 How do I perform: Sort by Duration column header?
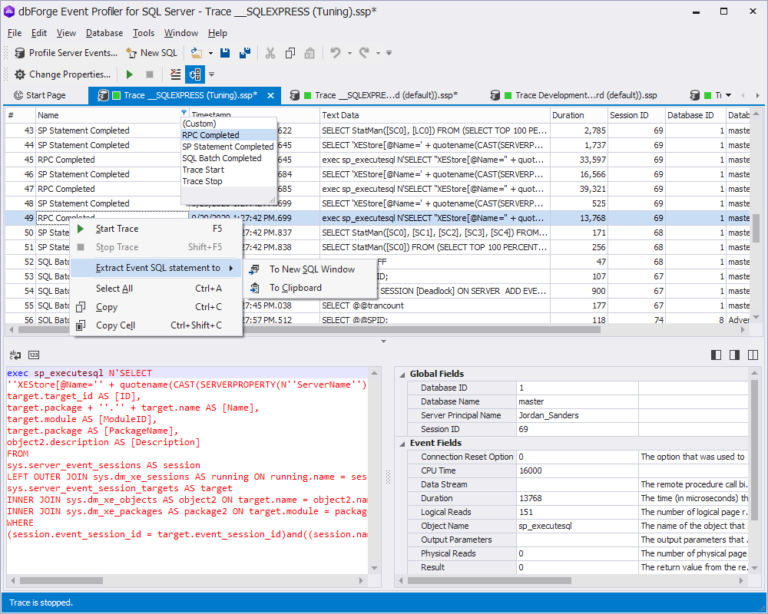coord(578,115)
